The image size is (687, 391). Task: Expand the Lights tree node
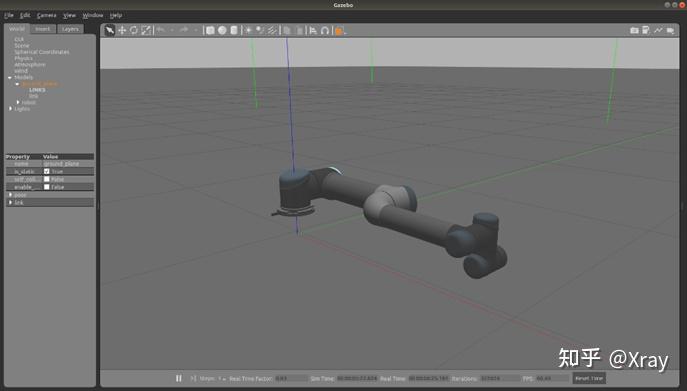click(11, 108)
